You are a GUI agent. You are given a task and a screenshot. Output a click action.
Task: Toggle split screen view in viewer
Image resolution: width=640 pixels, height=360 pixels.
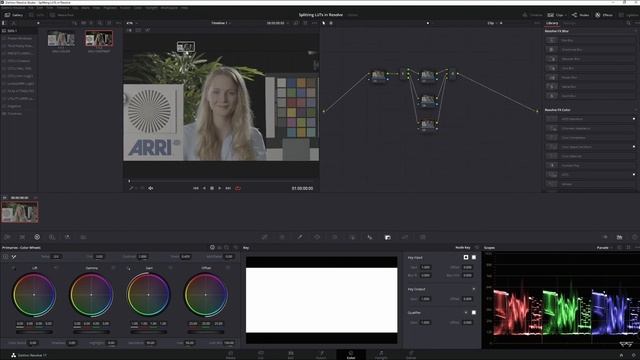click(138, 30)
